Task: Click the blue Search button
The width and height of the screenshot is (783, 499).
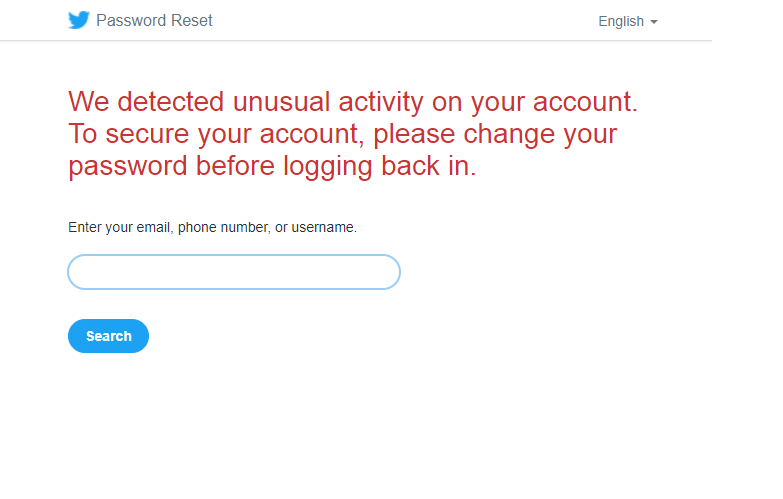Action: (x=108, y=336)
